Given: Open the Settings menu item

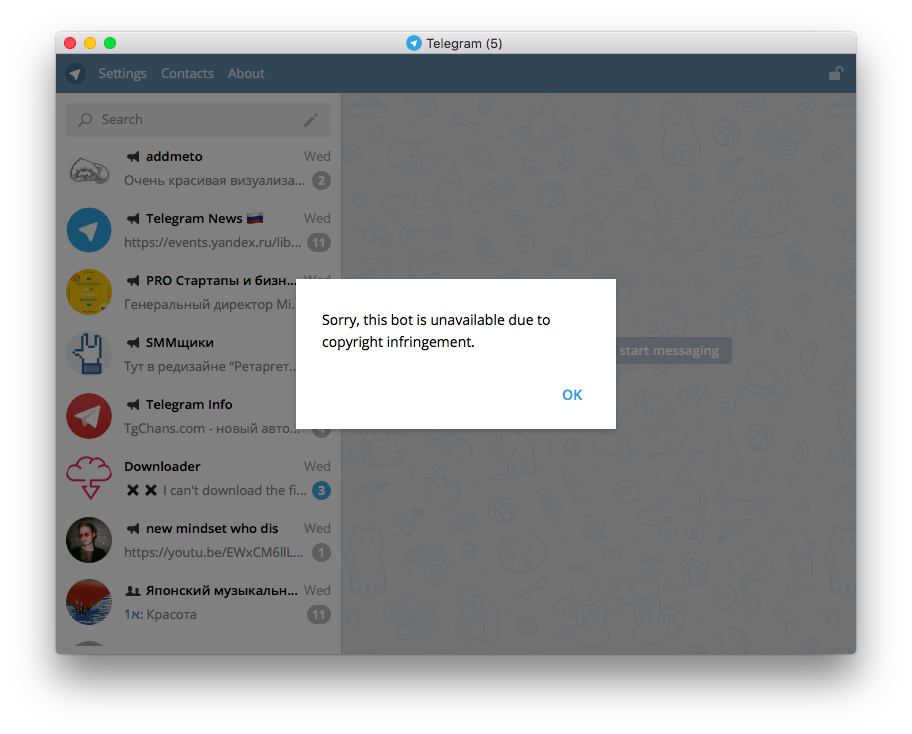Looking at the screenshot, I should (122, 73).
